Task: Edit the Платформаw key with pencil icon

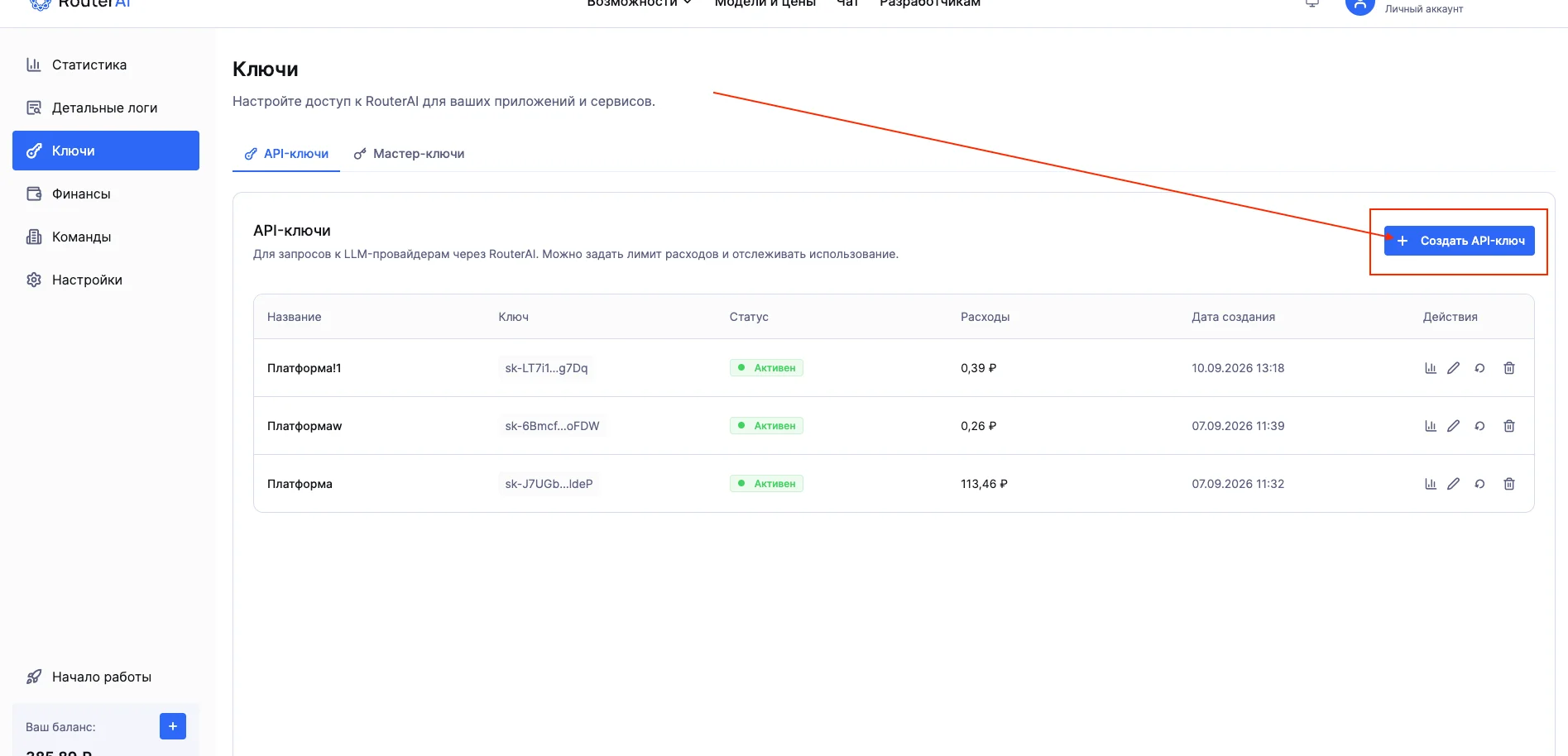Action: pyautogui.click(x=1453, y=426)
